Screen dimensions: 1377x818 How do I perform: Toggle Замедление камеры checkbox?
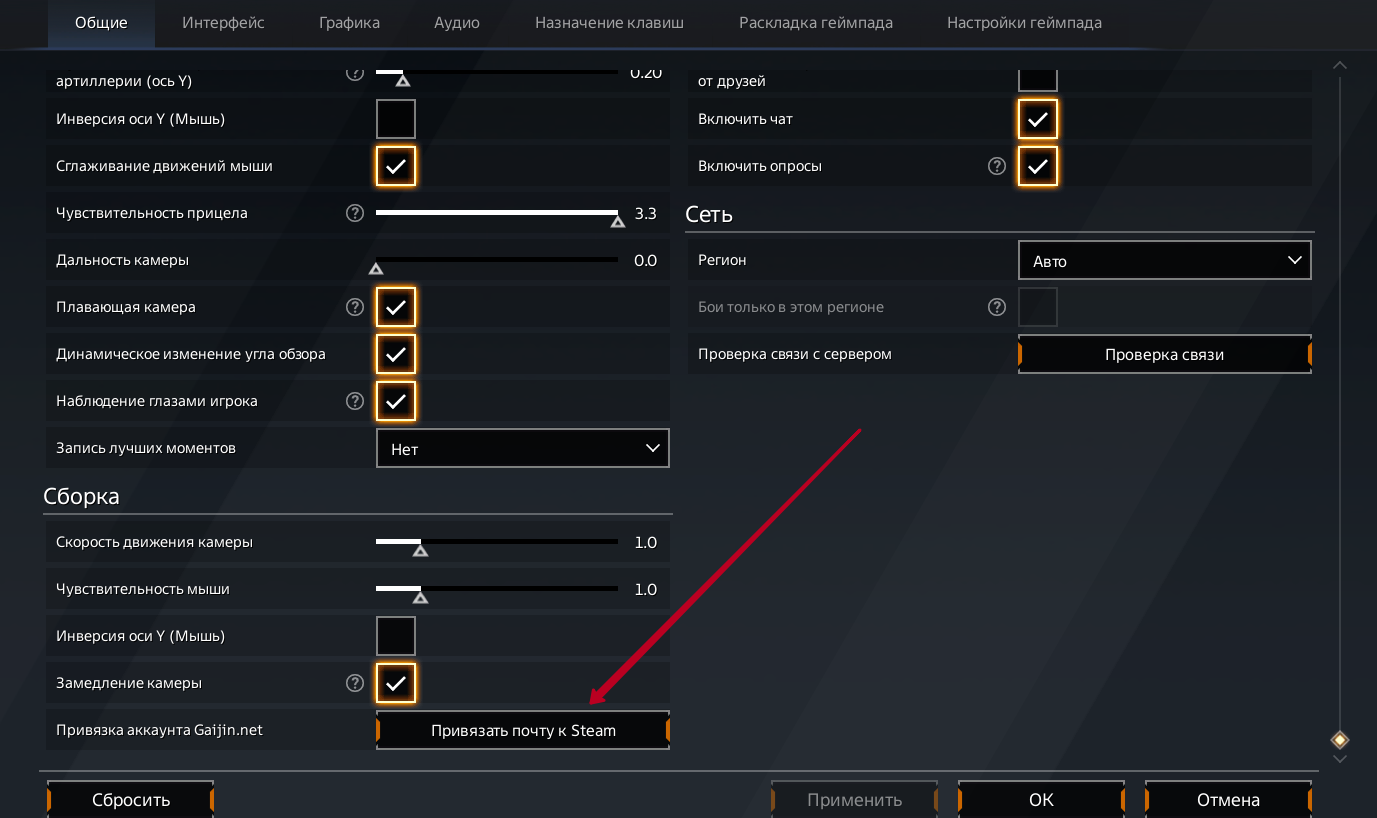(396, 683)
